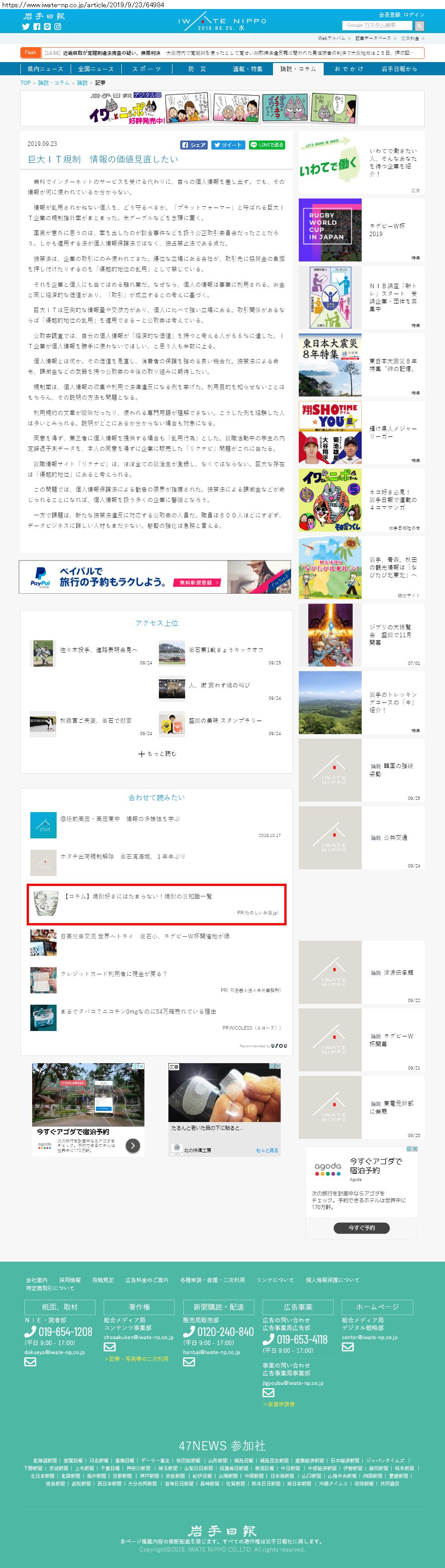Click the 今すぐ予約 Agoda button
The width and height of the screenshot is (445, 1568).
[x=361, y=1228]
